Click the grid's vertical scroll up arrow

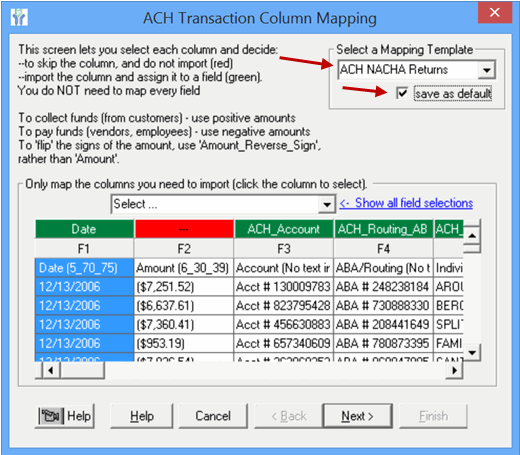click(472, 236)
